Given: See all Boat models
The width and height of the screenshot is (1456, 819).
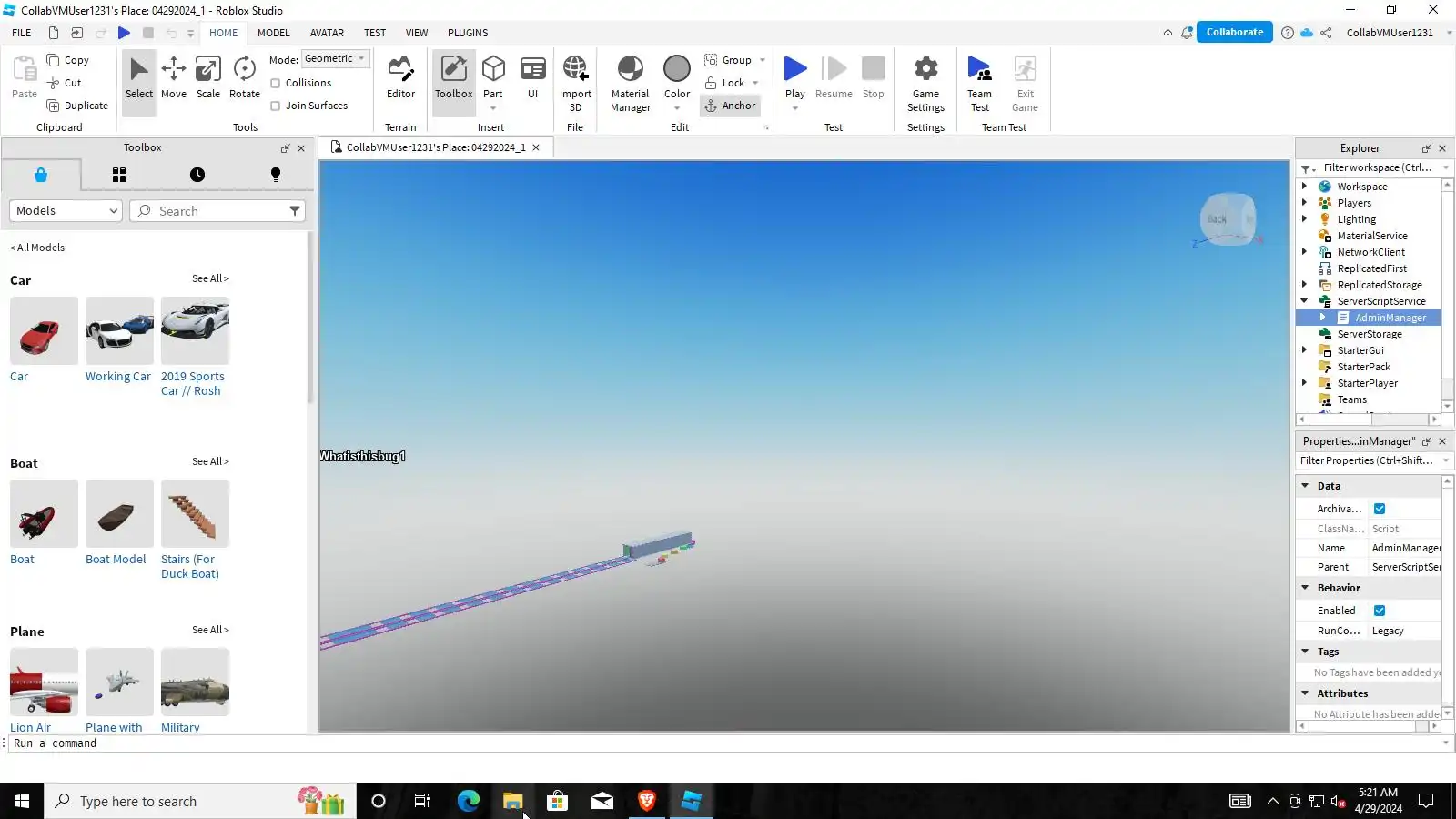Looking at the screenshot, I should click(210, 461).
